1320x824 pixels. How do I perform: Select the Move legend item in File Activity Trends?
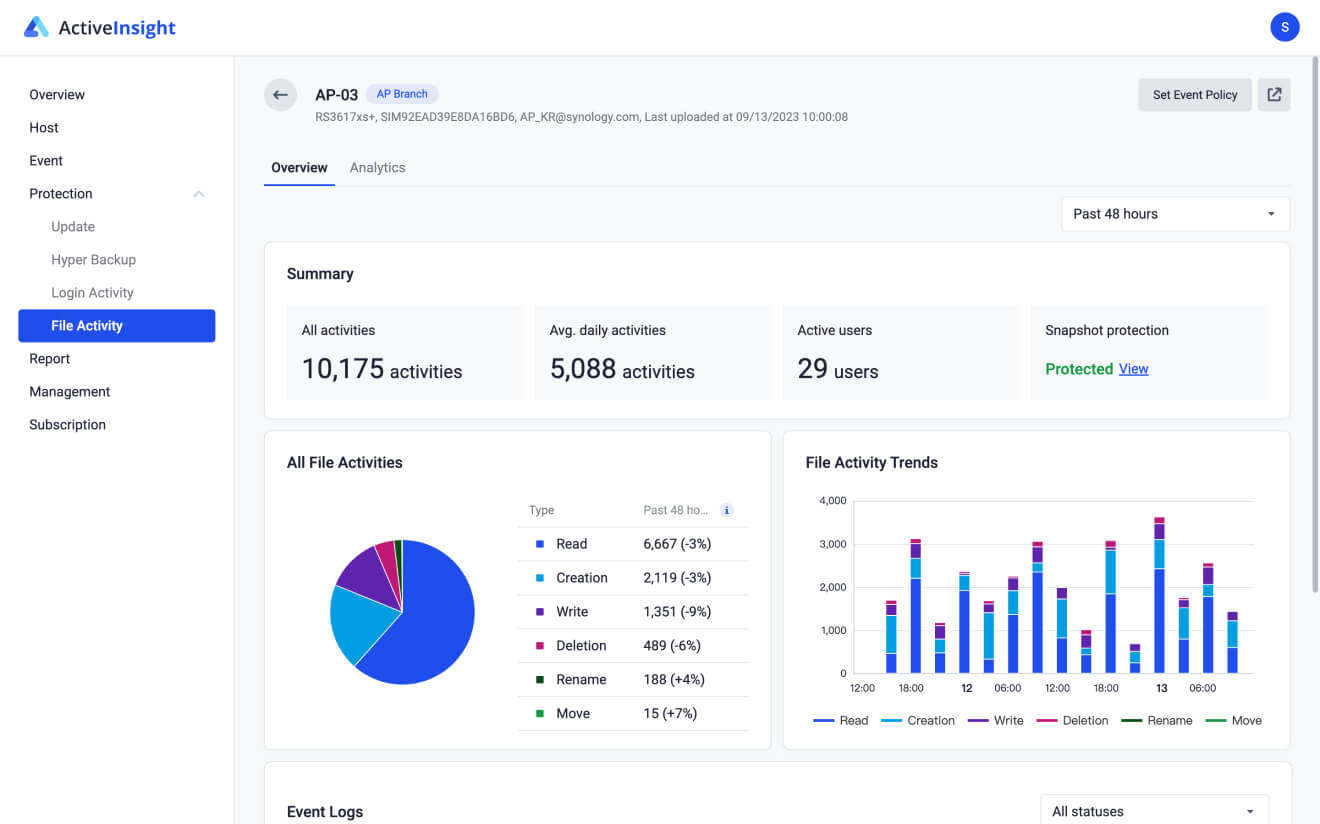1213,720
